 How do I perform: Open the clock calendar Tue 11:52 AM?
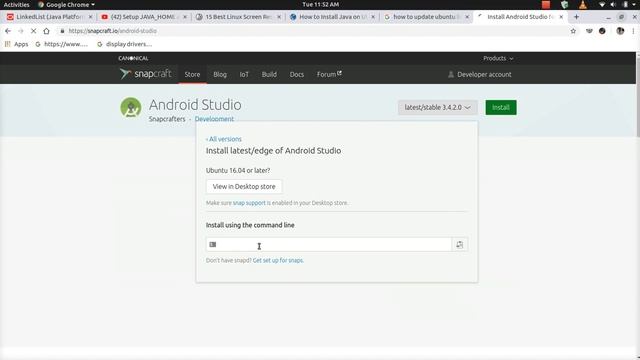320,4
